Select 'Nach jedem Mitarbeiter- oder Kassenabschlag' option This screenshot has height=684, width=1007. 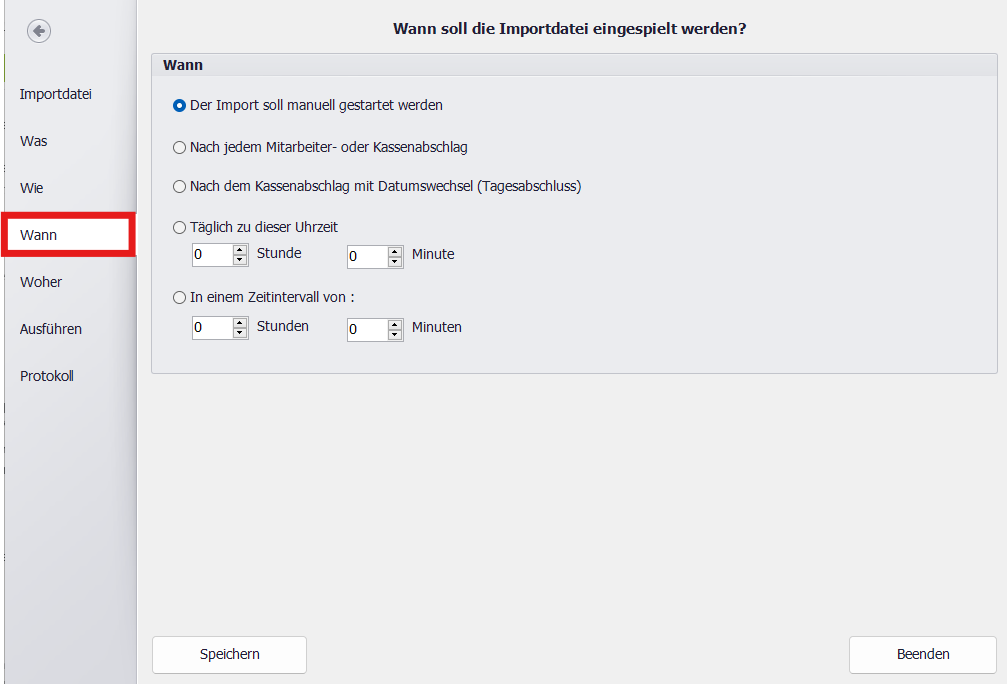180,147
